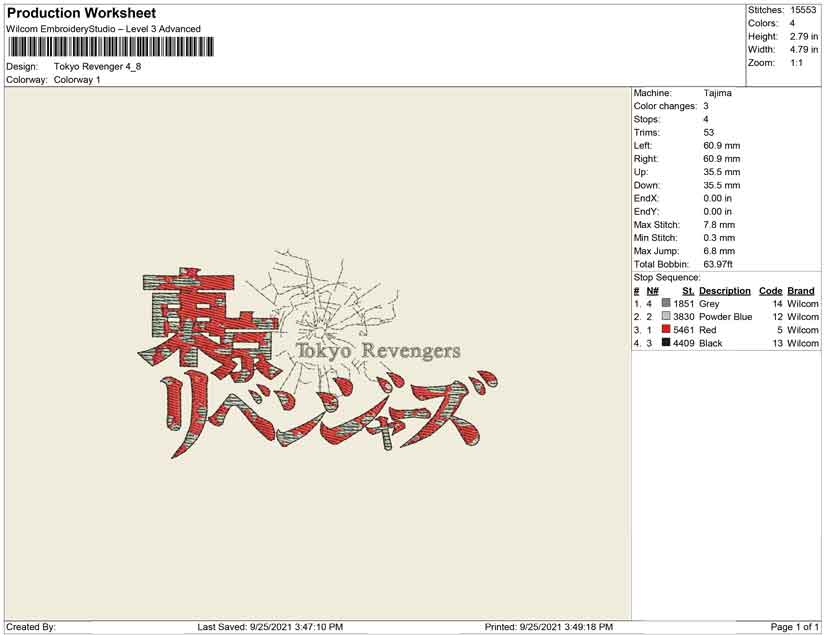This screenshot has width=825, height=635.
Task: Click stitch count '4409' in the Black row
Action: 683,343
